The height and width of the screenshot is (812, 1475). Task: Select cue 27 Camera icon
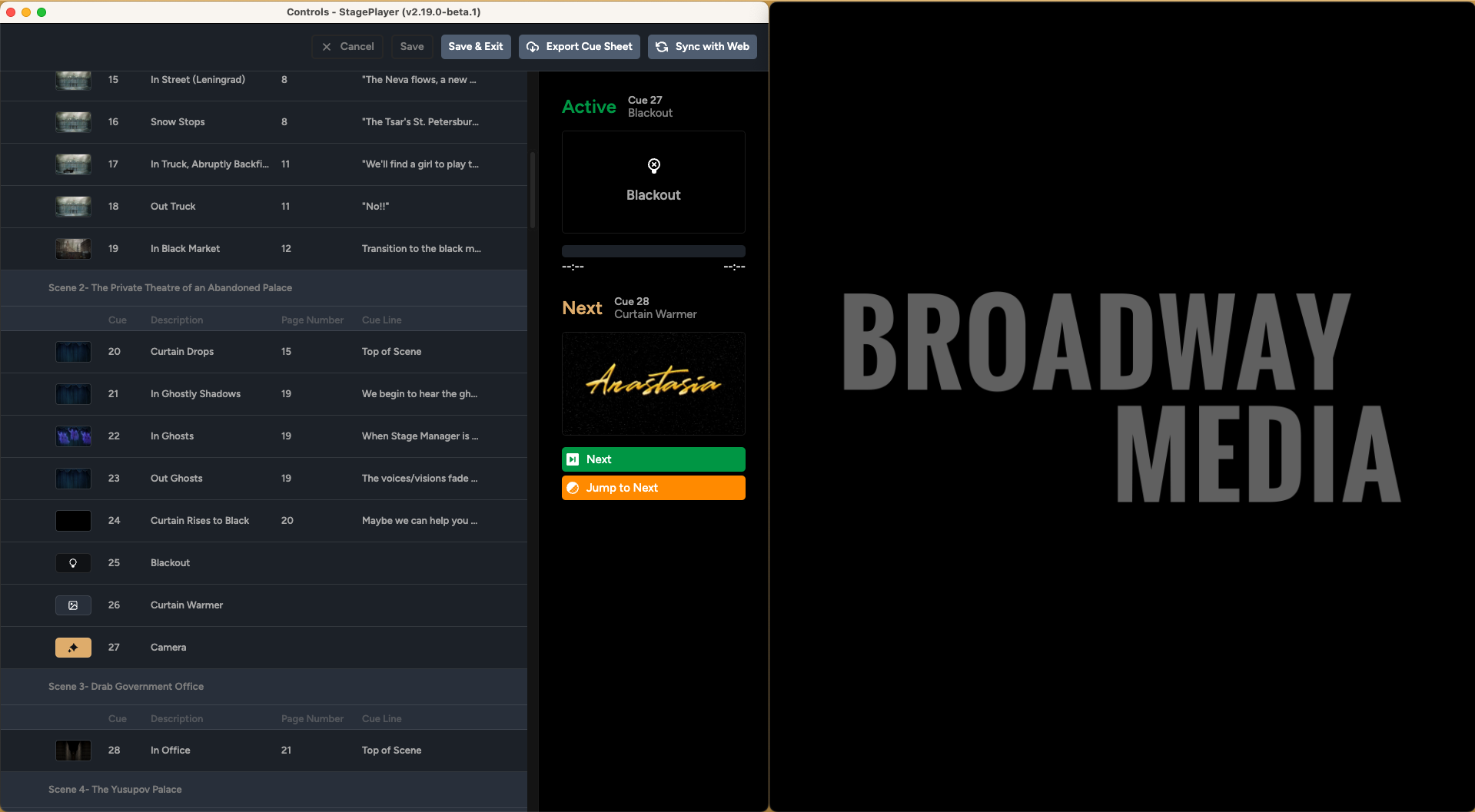(x=73, y=648)
